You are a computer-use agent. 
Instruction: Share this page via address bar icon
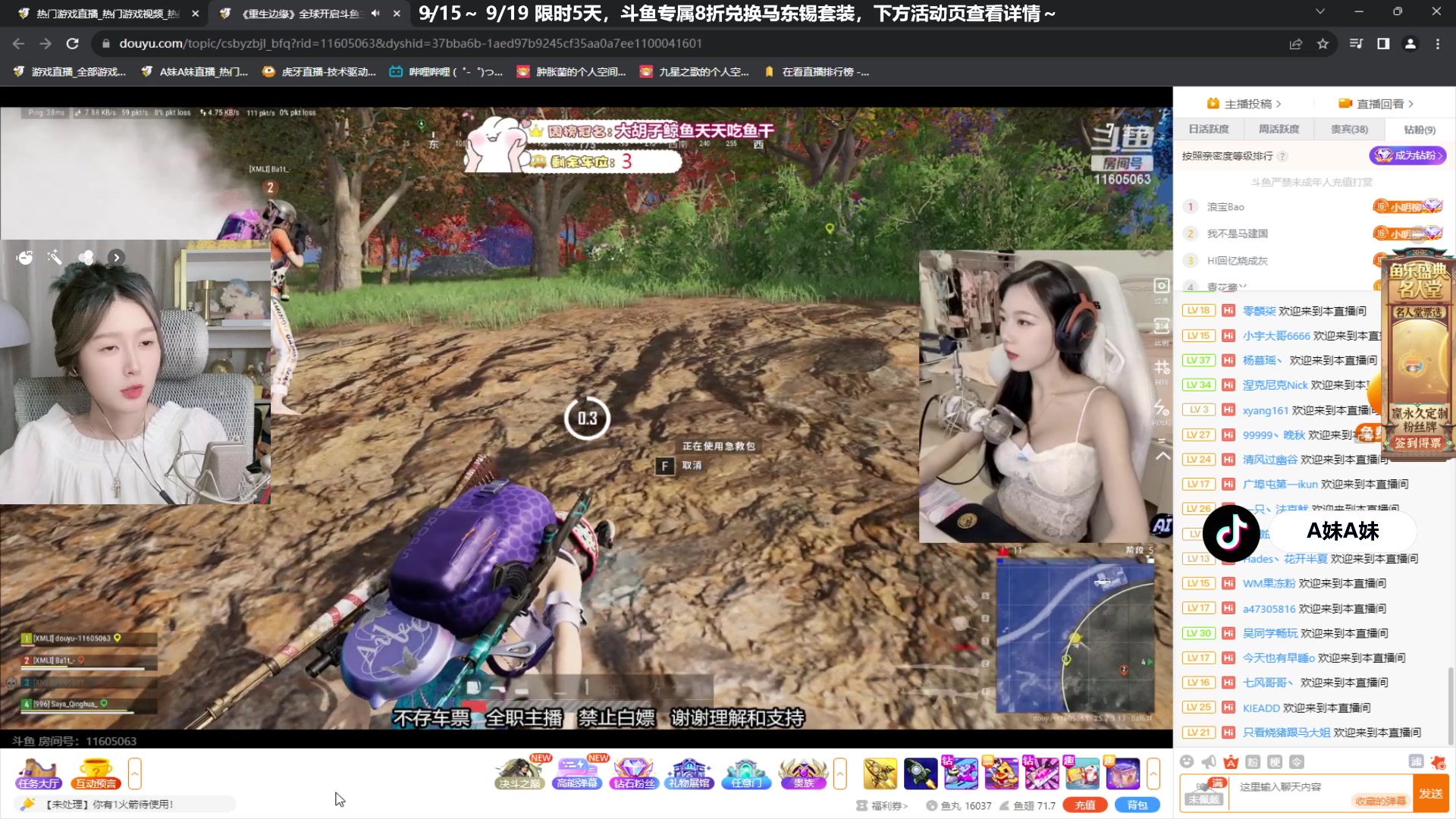click(x=1295, y=44)
